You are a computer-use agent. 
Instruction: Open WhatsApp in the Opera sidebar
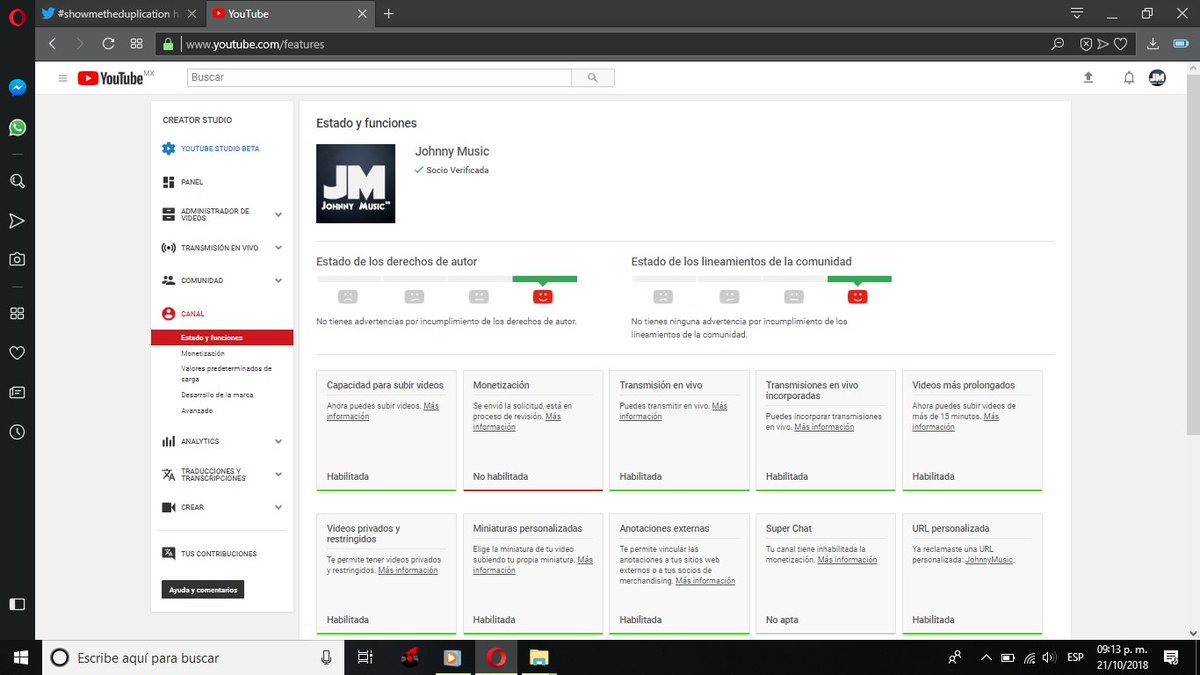pos(17,128)
